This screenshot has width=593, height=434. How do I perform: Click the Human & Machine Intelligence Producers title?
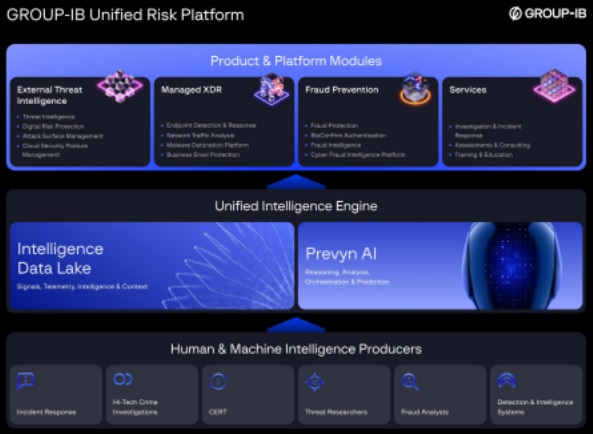[296, 349]
